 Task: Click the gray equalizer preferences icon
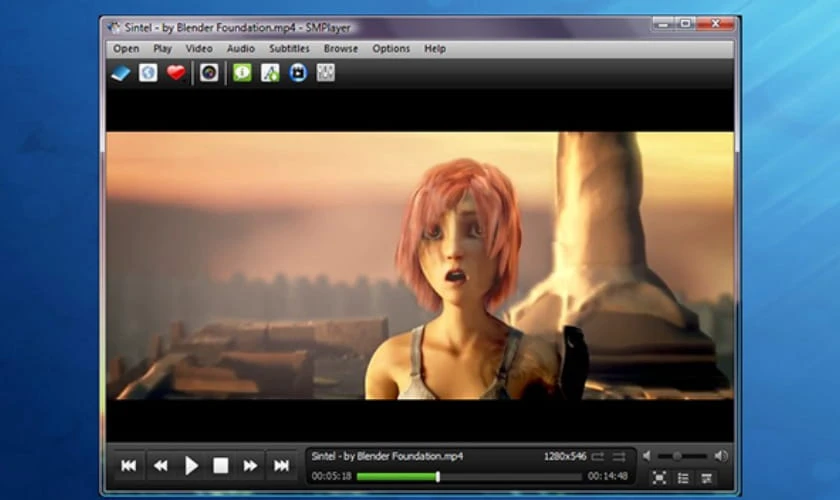pyautogui.click(x=326, y=72)
